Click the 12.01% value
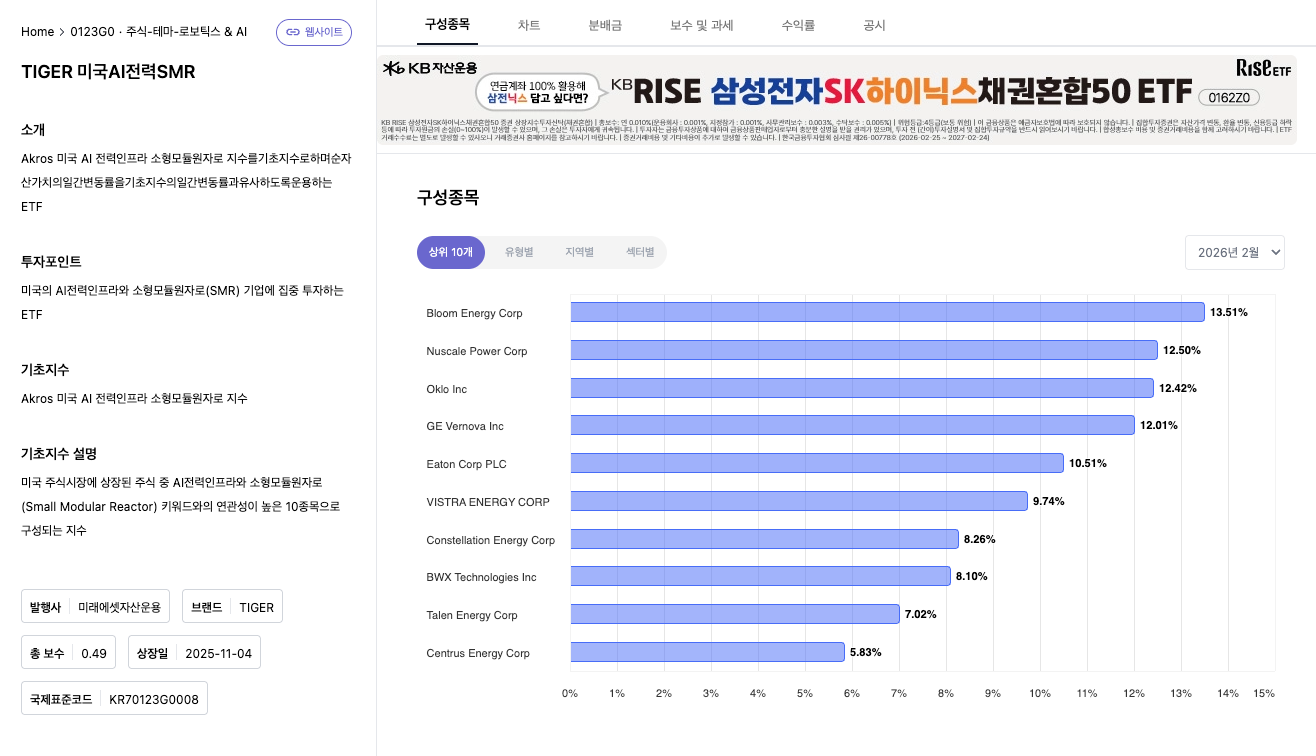The image size is (1316, 756). pyautogui.click(x=1159, y=425)
